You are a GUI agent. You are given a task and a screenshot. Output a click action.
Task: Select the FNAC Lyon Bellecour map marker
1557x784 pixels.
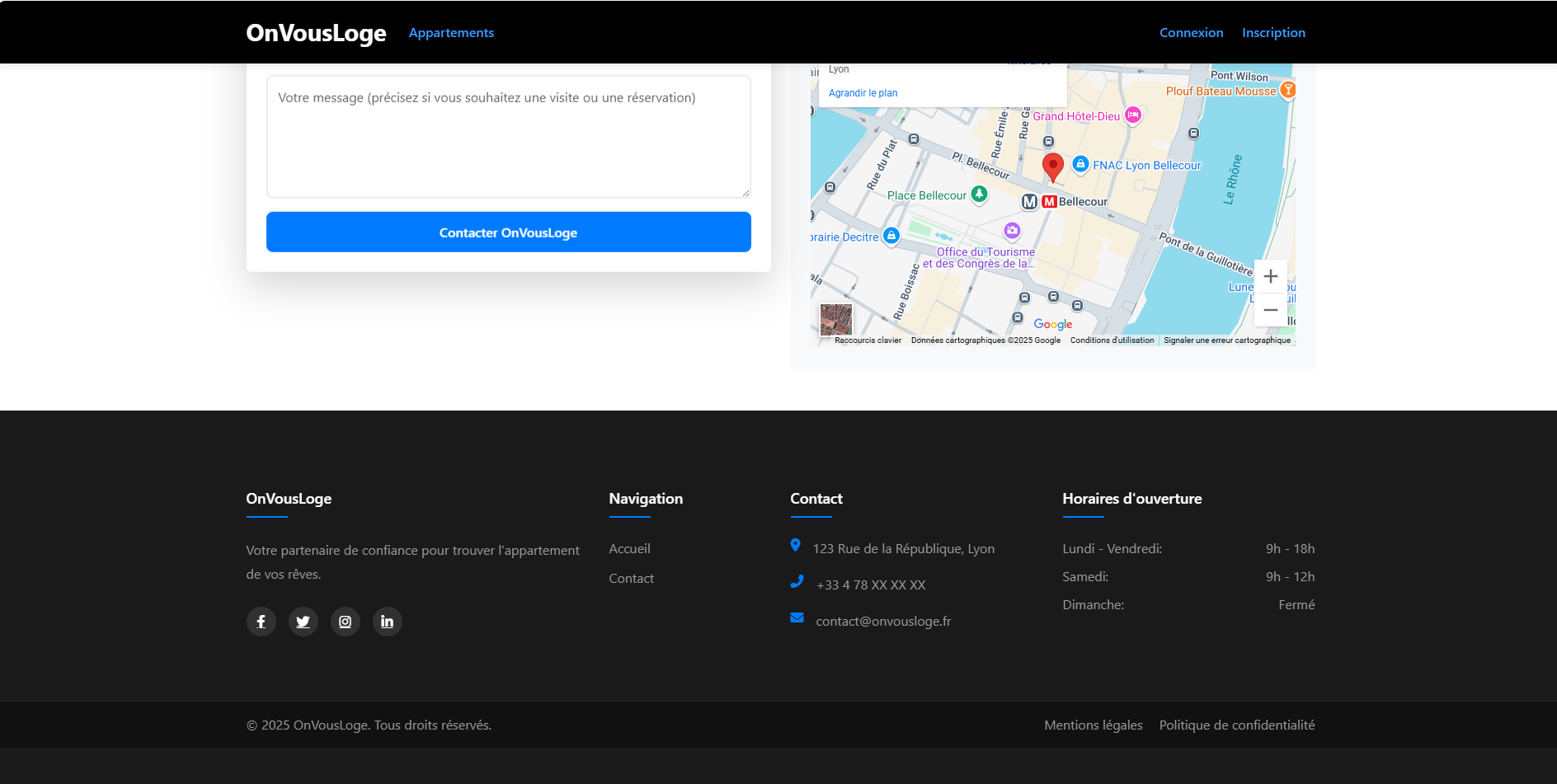tap(1080, 165)
